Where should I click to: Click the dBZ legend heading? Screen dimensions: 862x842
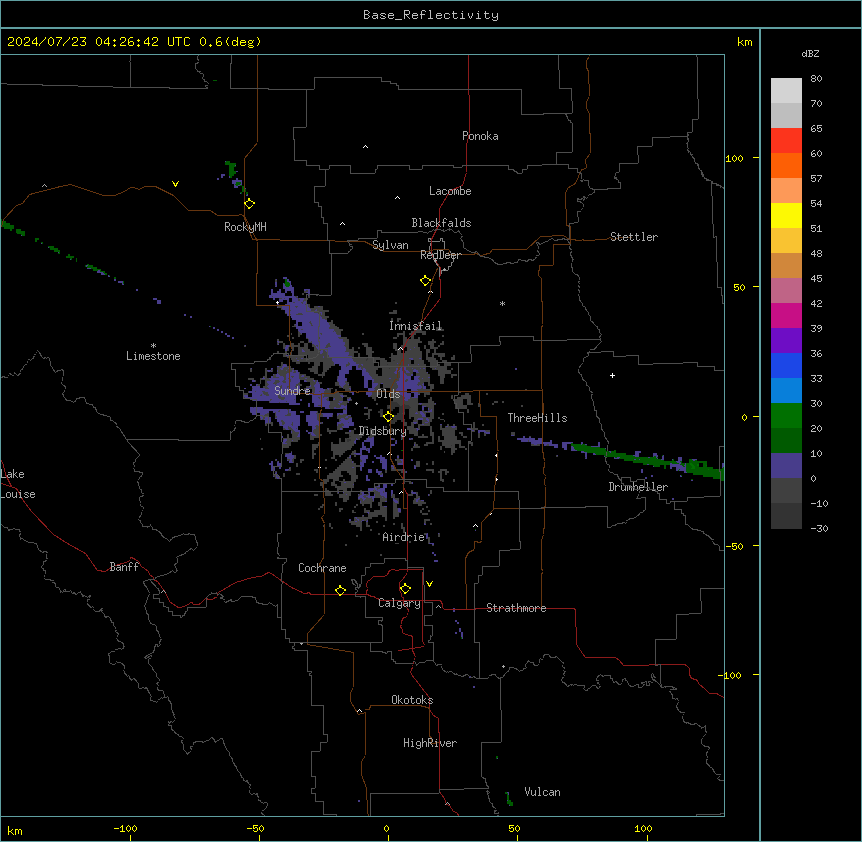810,54
